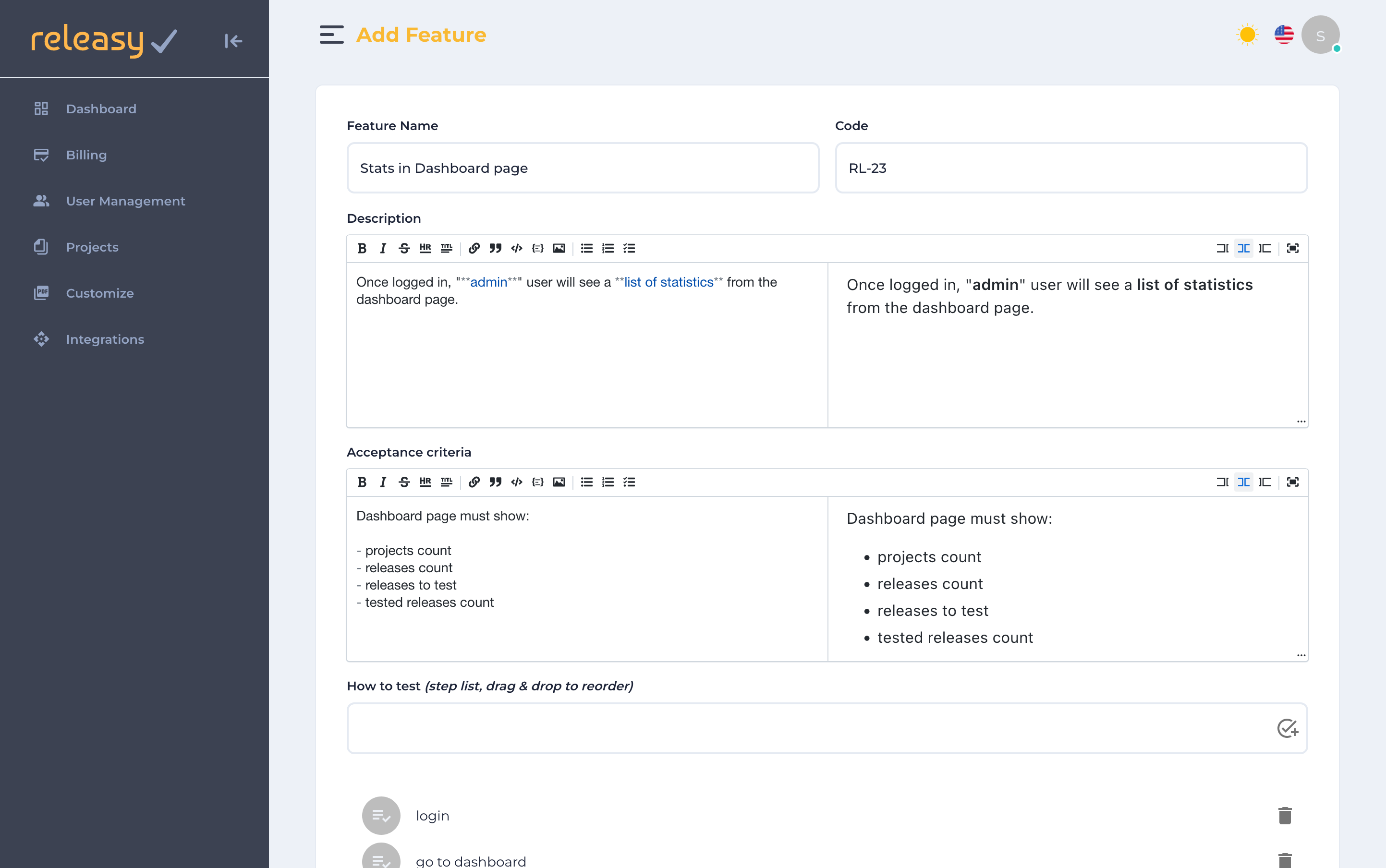The height and width of the screenshot is (868, 1386).
Task: Apply bold formatting in Description editor
Action: [x=362, y=248]
